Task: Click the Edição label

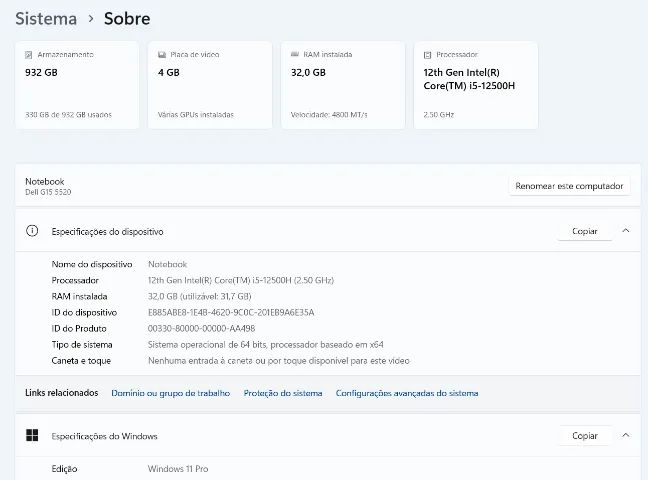Action: [x=64, y=469]
